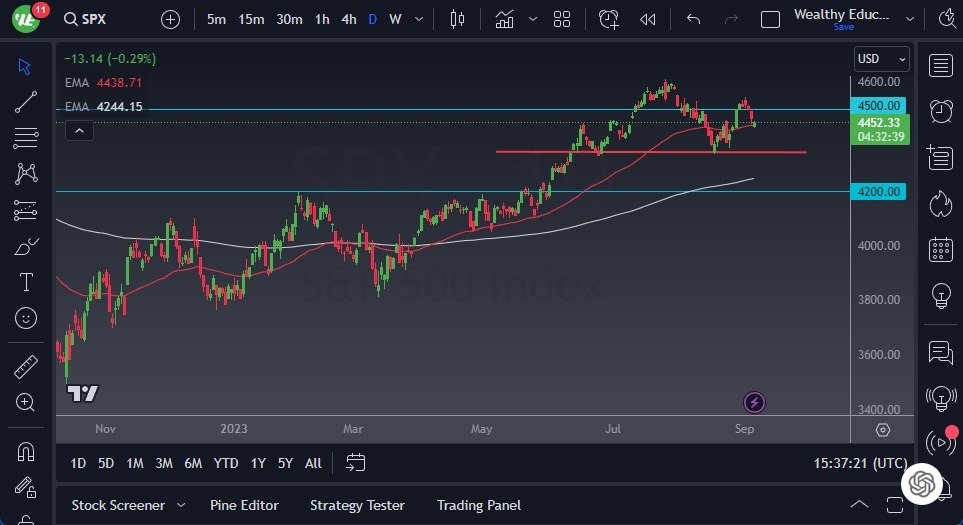Viewport: 963px width, 525px height.
Task: Select the Brush drawing tool
Action: [26, 246]
